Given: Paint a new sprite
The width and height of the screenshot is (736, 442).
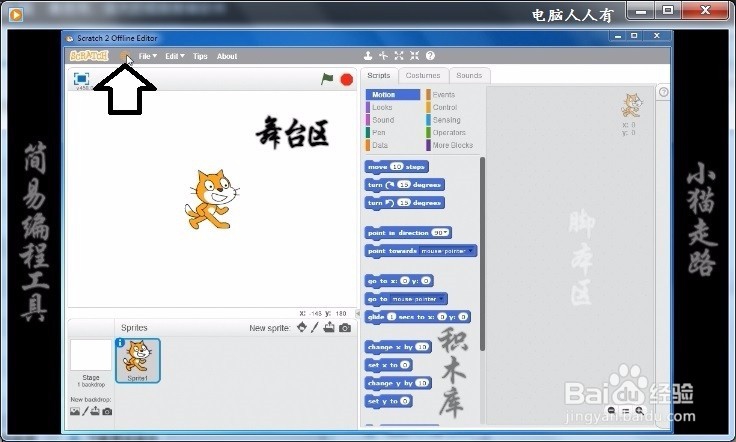Looking at the screenshot, I should (x=314, y=328).
